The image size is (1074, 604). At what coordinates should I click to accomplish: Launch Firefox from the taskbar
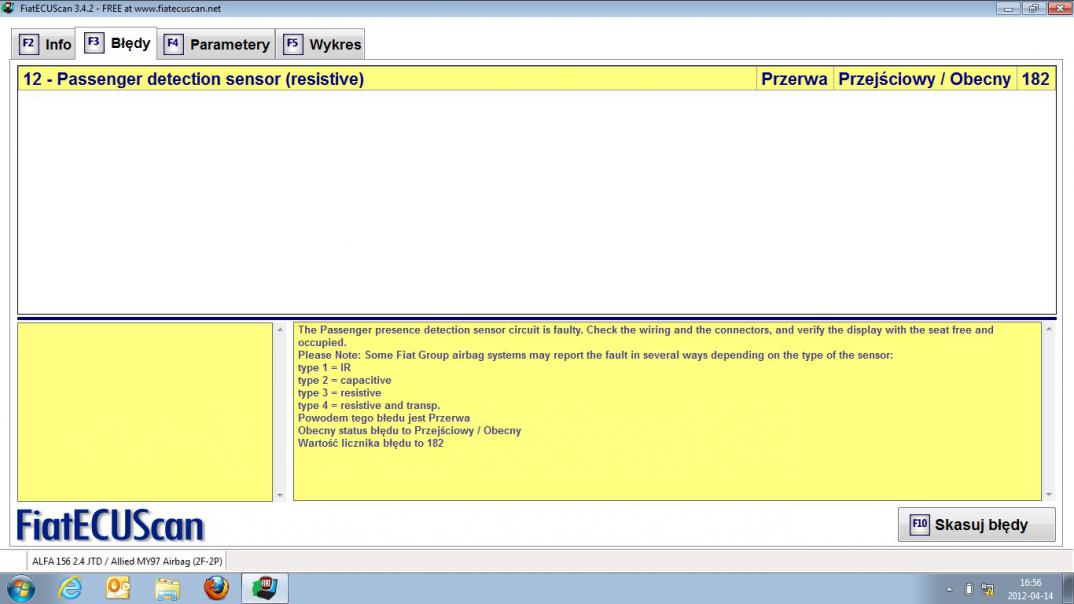[x=216, y=588]
